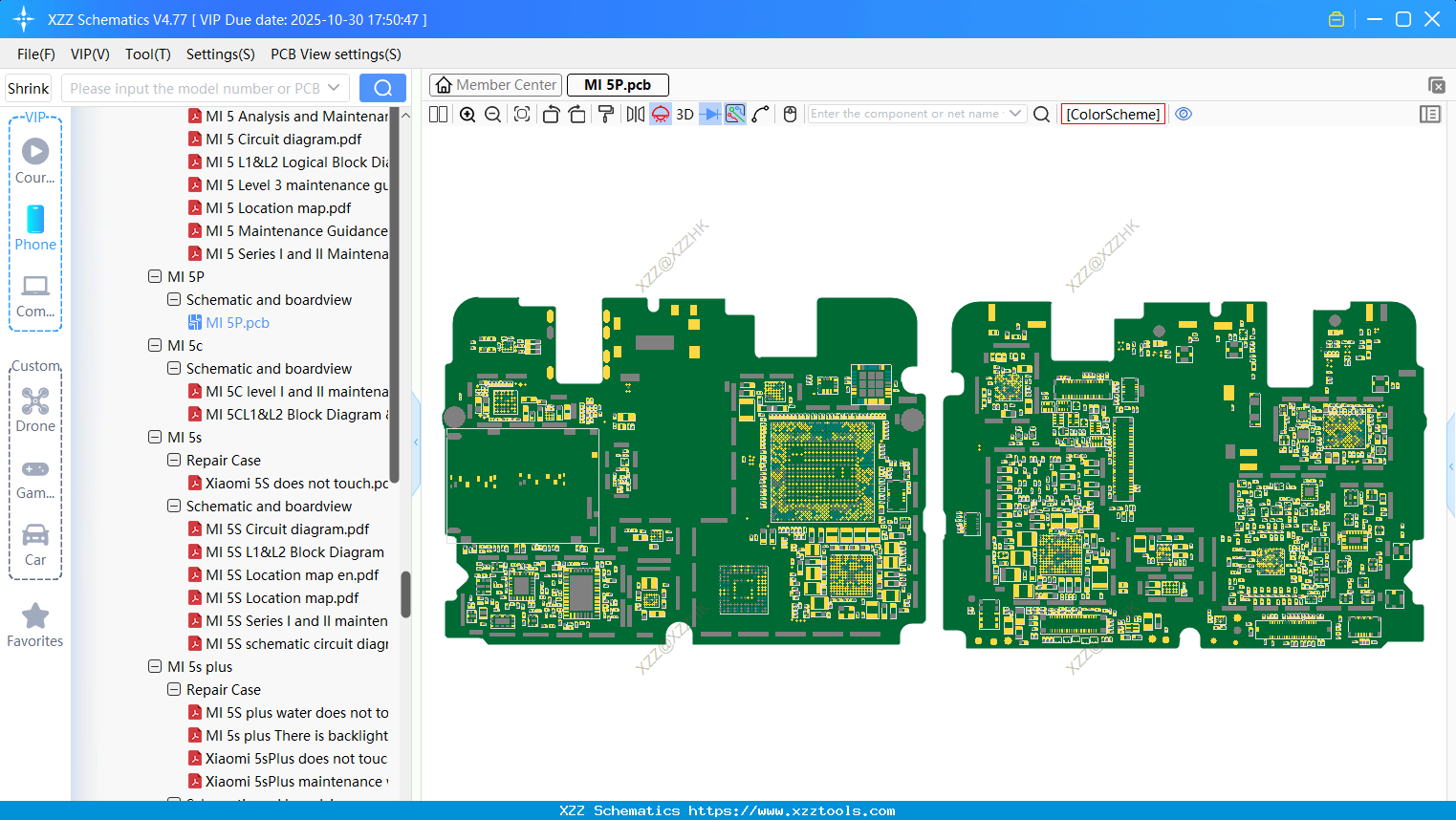
Task: Open MI 5C level I and II maintenance file
Action: click(x=288, y=392)
